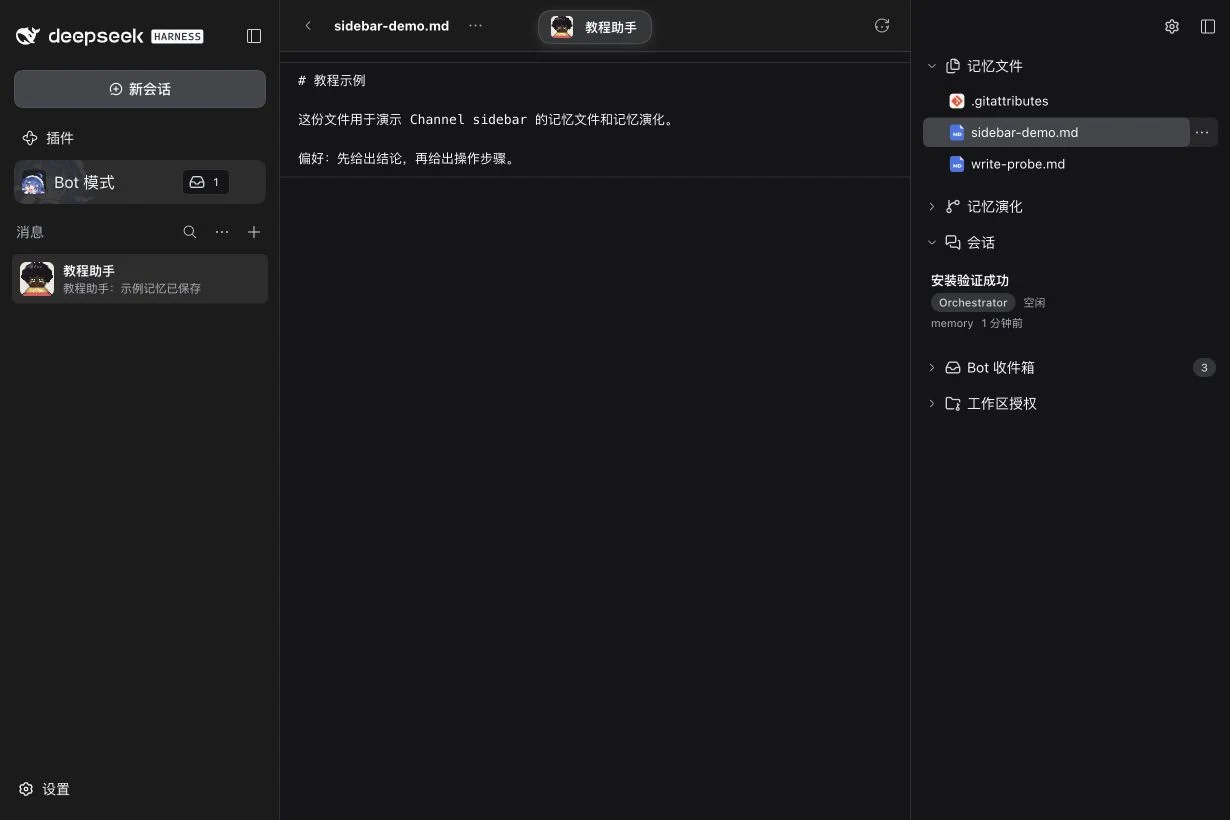Image resolution: width=1230 pixels, height=820 pixels.
Task: Click the MD icon beside sidebar-demo.md
Action: pos(957,132)
